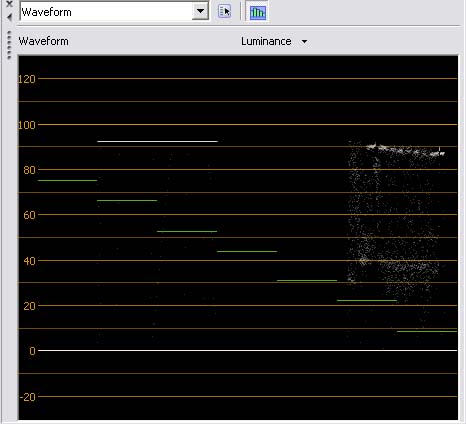Image resolution: width=466 pixels, height=424 pixels.
Task: Click the Waveform heading label above the graph
Action: [44, 41]
